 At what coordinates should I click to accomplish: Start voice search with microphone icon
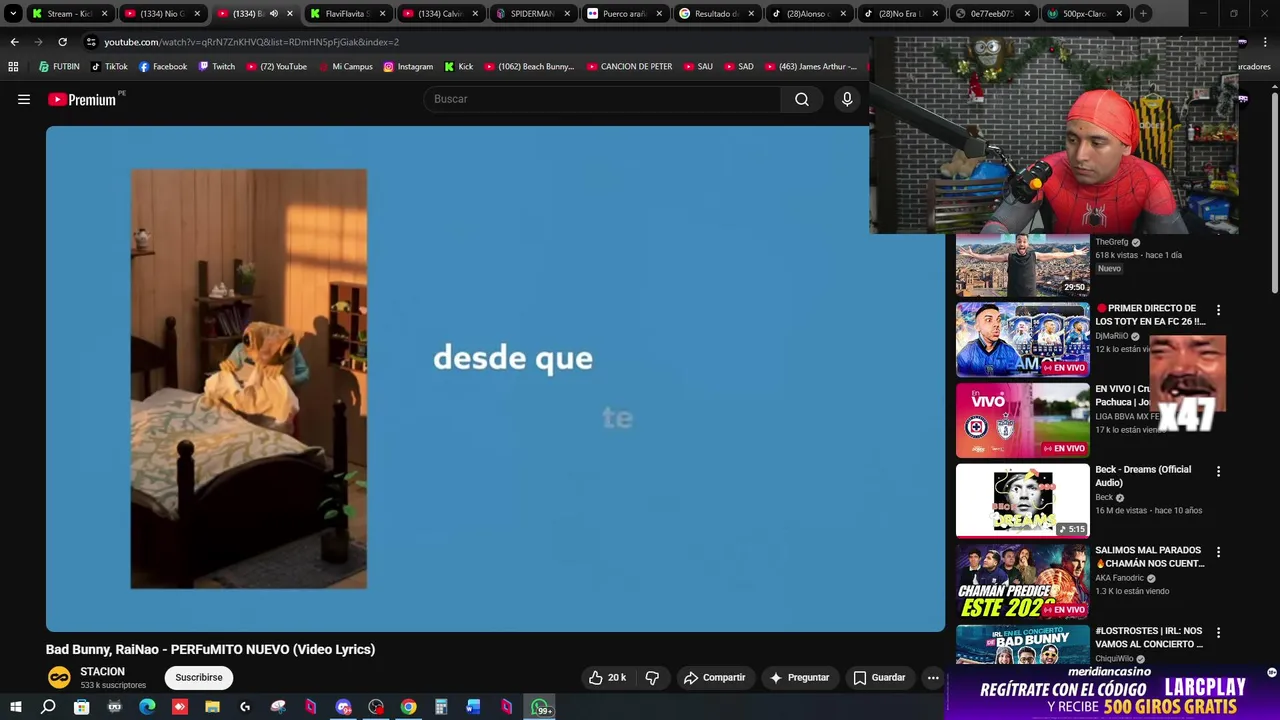[x=847, y=99]
